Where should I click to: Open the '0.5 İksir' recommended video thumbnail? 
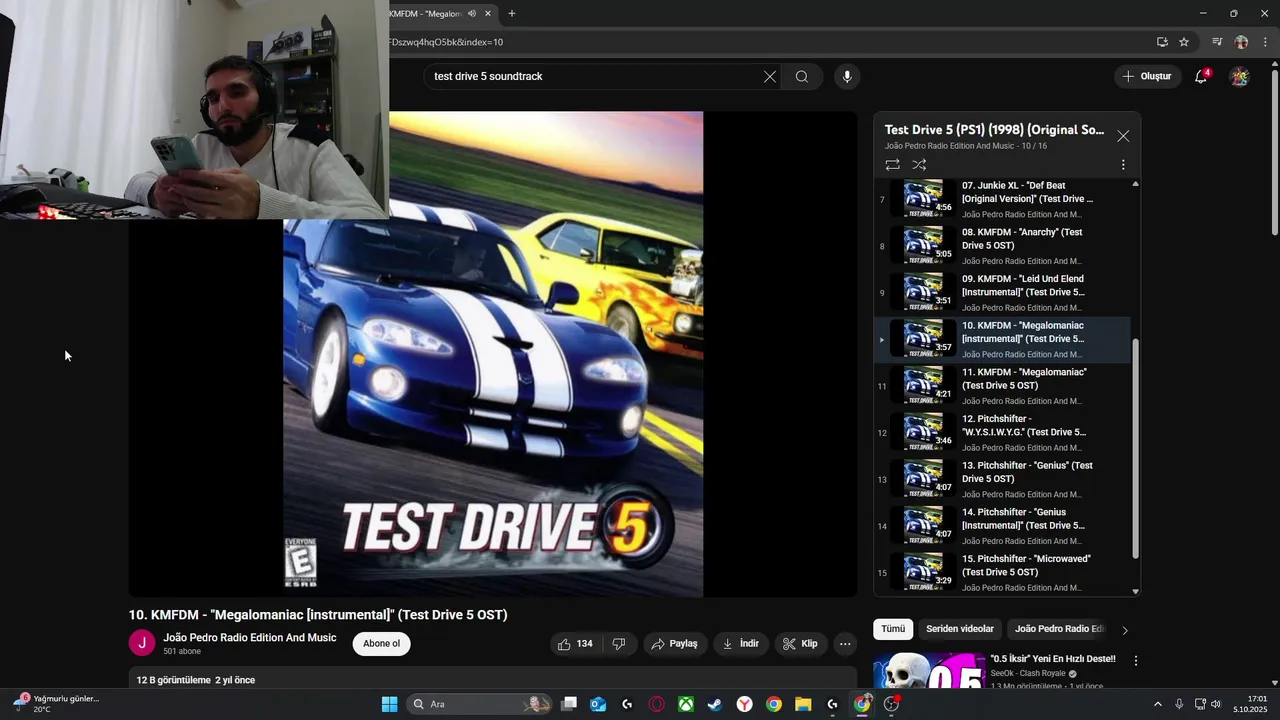[x=929, y=672]
